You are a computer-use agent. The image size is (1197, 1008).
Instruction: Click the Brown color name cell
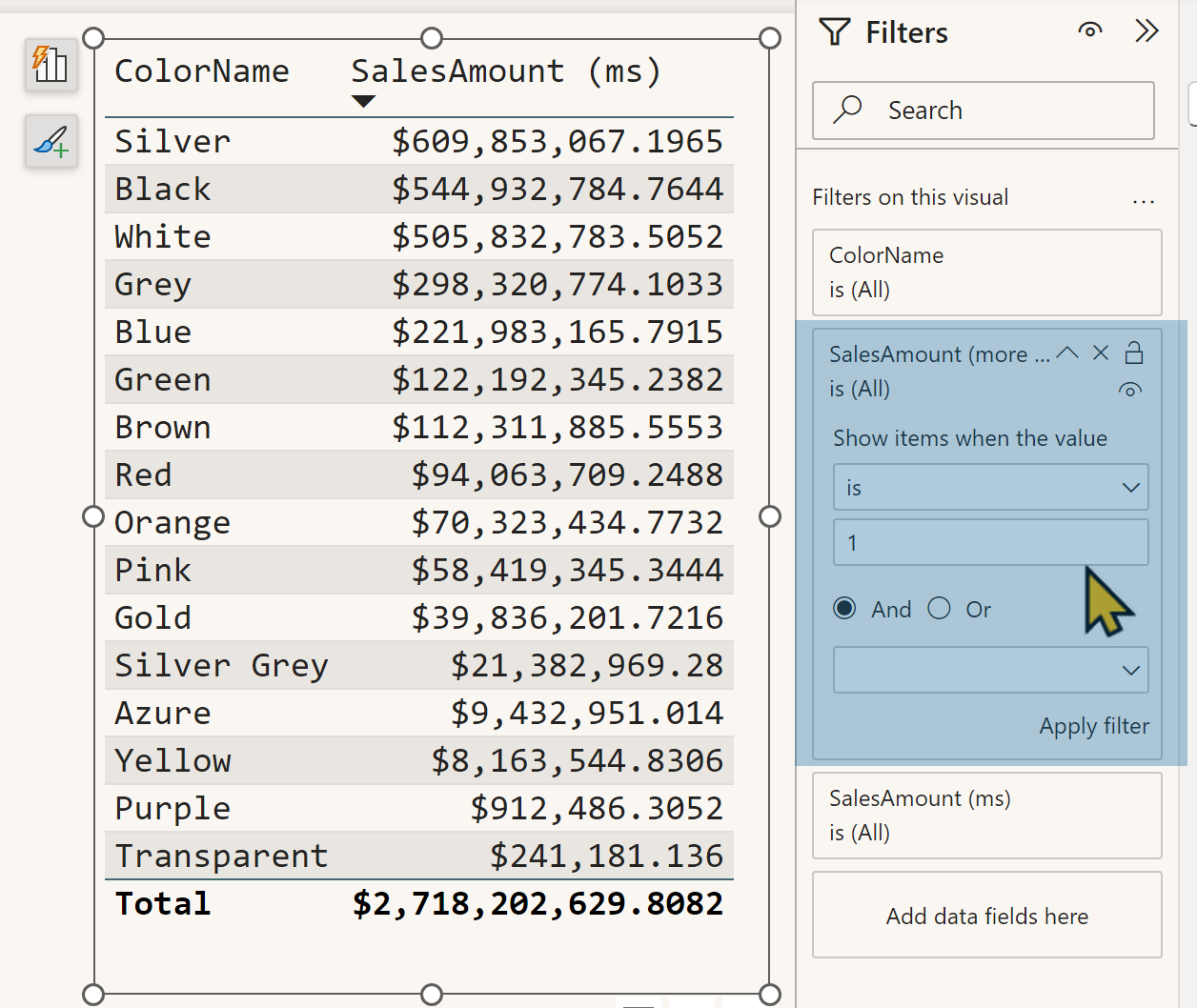(163, 427)
